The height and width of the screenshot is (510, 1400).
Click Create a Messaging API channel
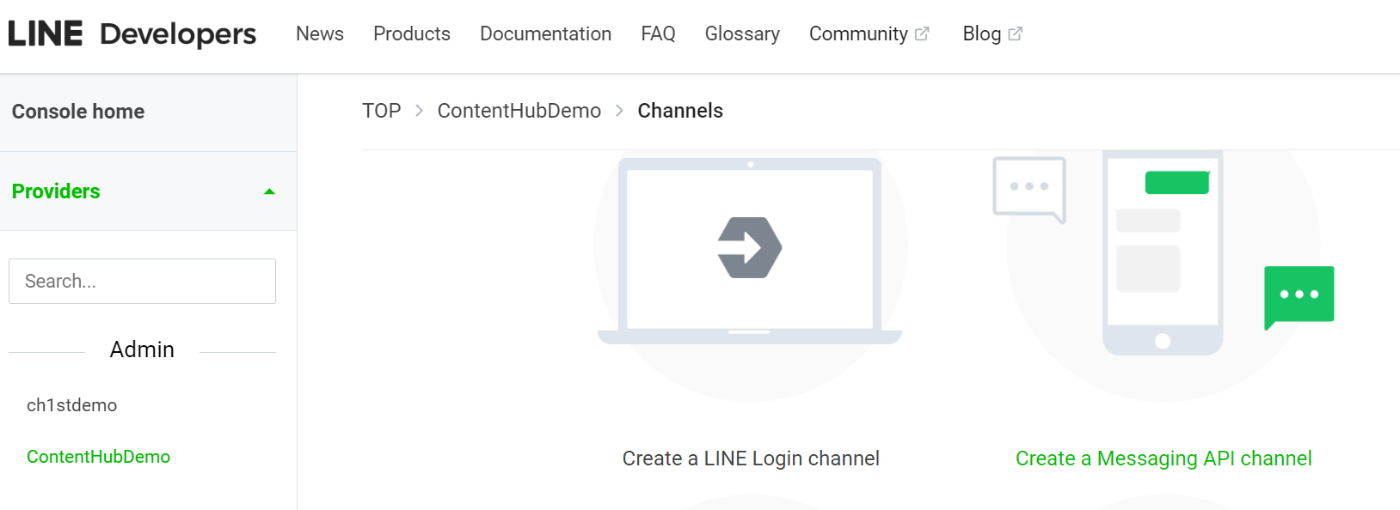click(x=1164, y=459)
